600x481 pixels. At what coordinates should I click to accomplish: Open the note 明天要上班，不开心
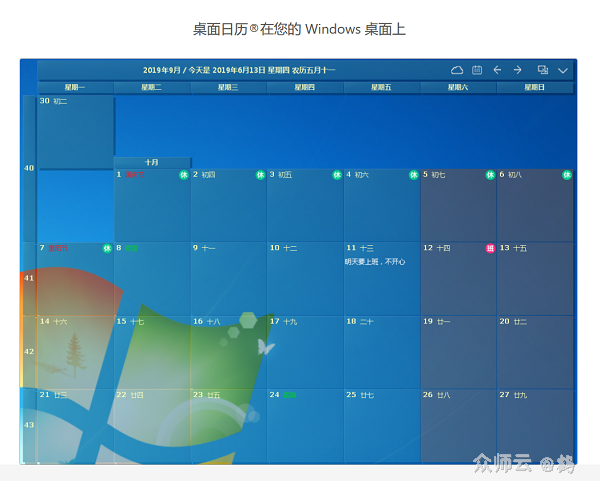point(375,262)
